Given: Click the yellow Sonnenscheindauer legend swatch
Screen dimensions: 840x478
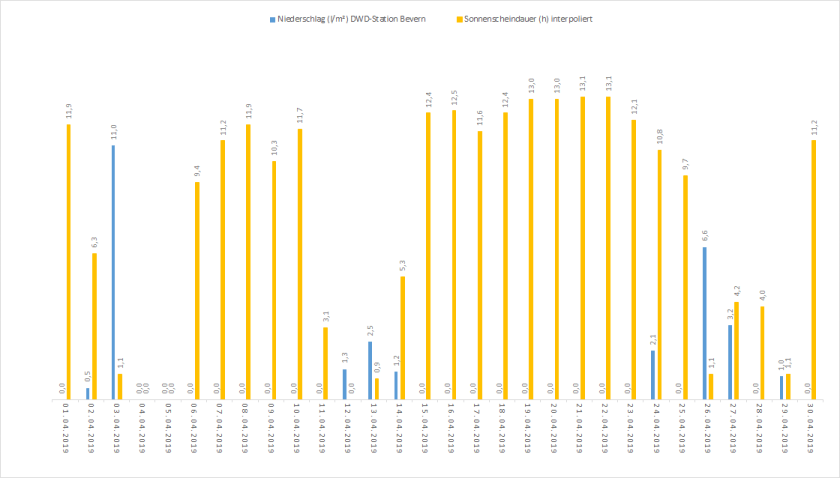Looking at the screenshot, I should (x=460, y=19).
